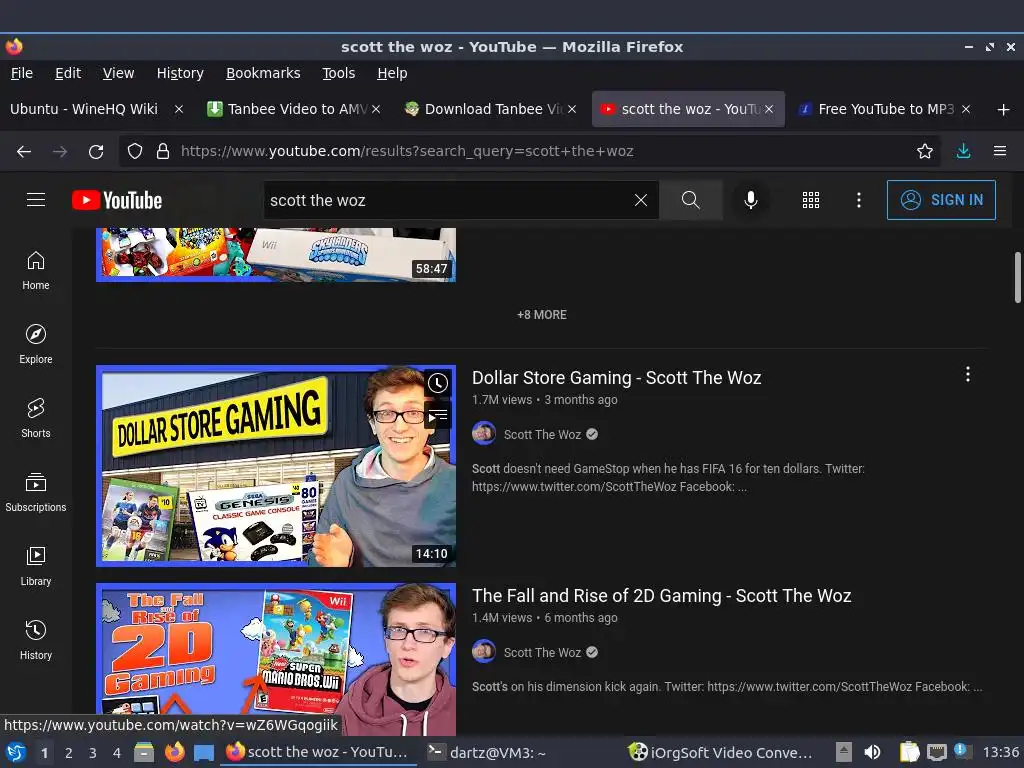
Task: Click the magnifier search button
Action: pos(690,200)
